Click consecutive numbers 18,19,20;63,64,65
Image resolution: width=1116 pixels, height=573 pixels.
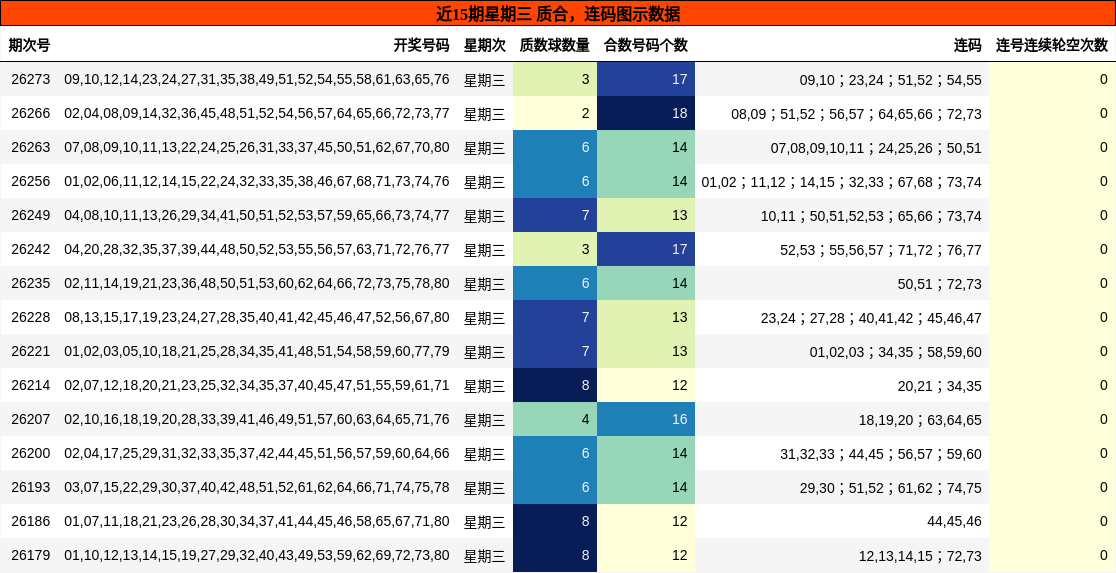click(920, 420)
